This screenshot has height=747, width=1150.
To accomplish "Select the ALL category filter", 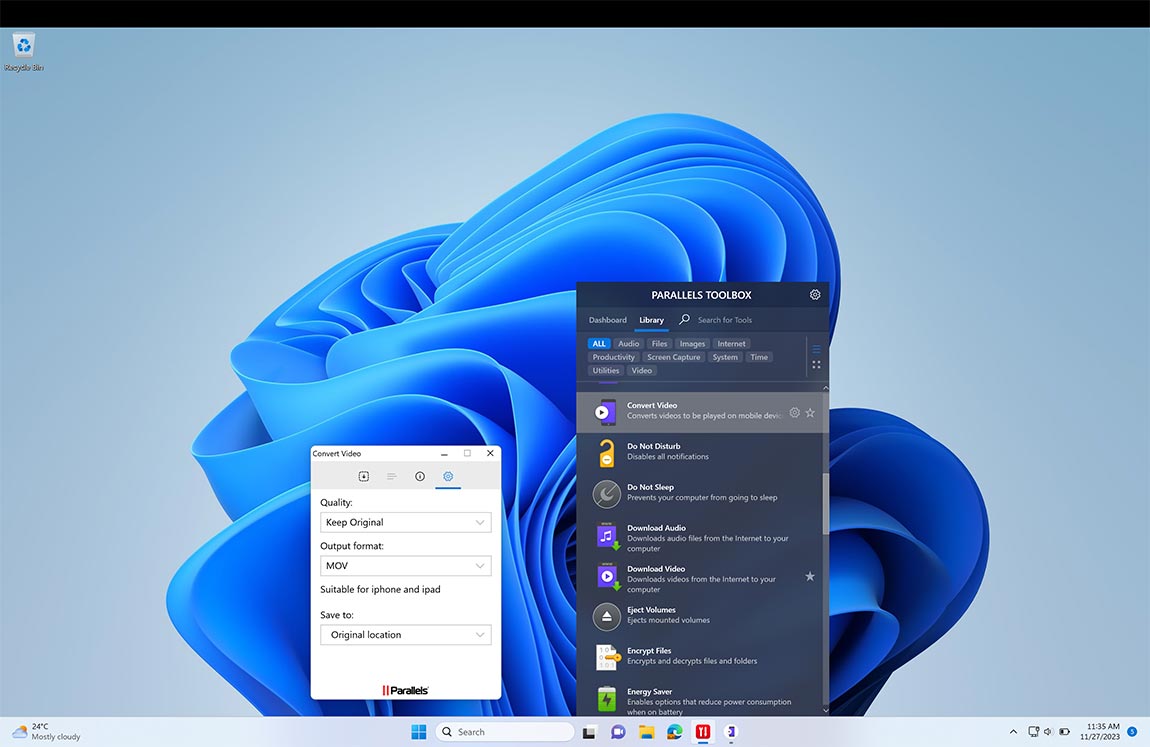I will [598, 343].
